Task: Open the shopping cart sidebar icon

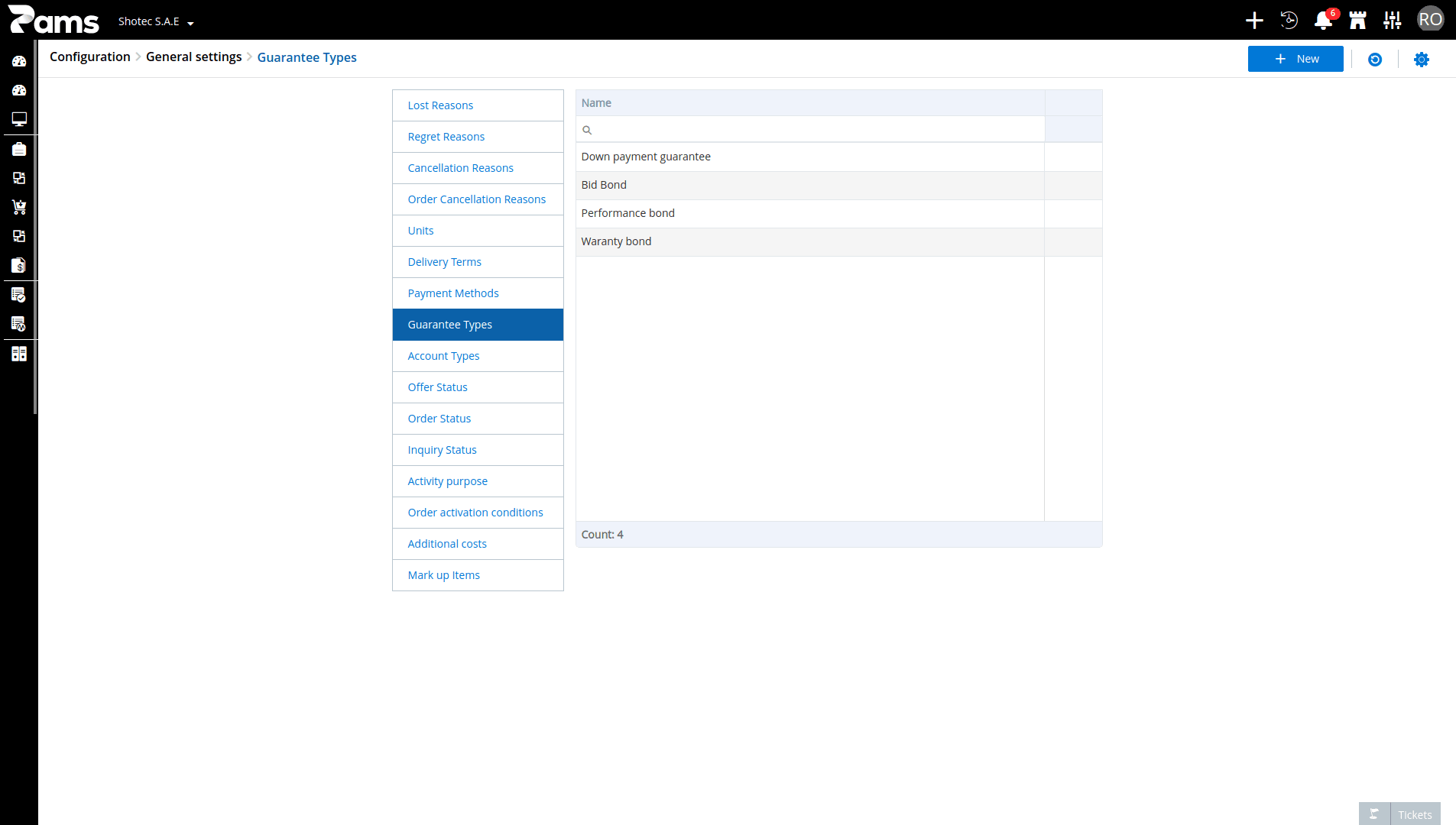Action: (x=19, y=207)
